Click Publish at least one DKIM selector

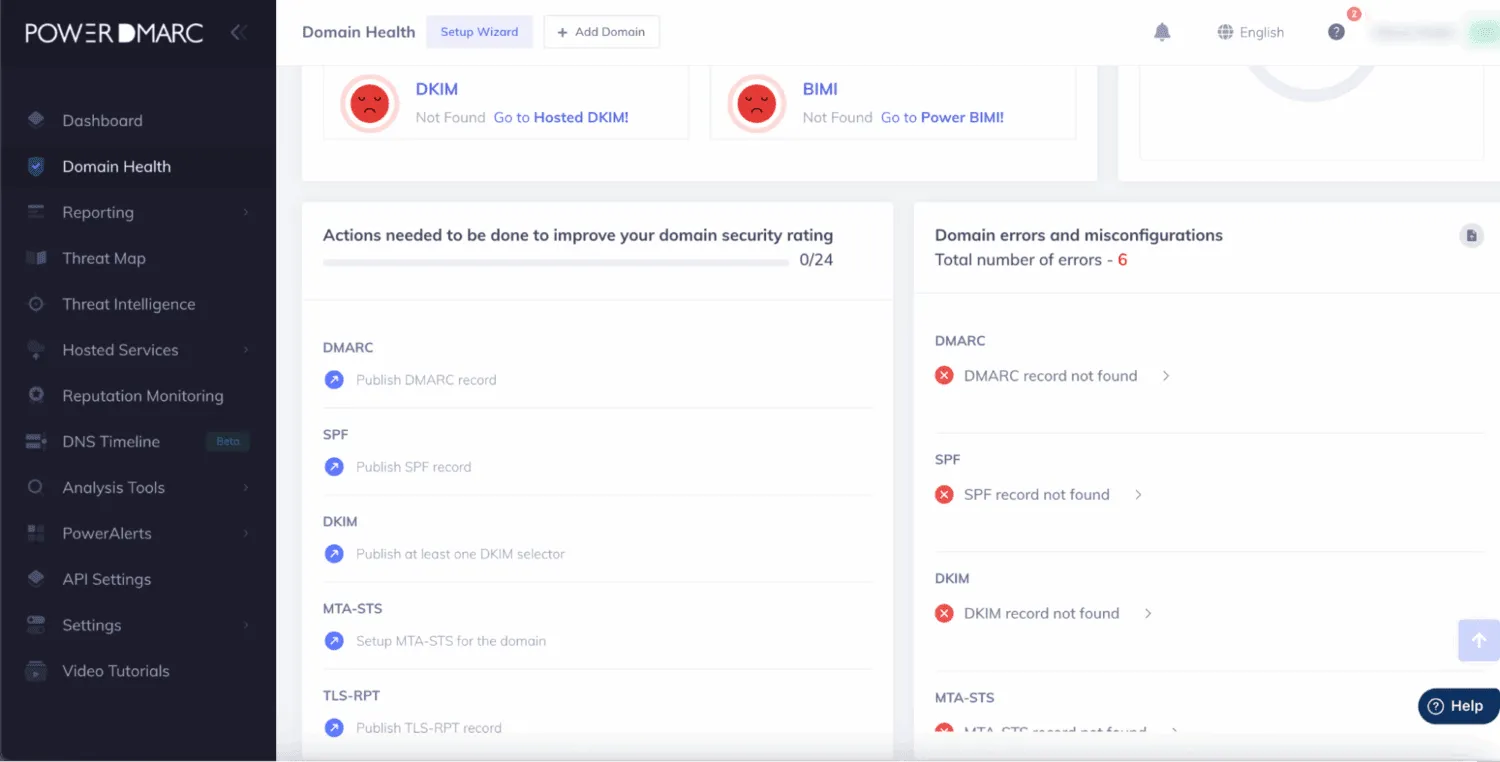[460, 554]
